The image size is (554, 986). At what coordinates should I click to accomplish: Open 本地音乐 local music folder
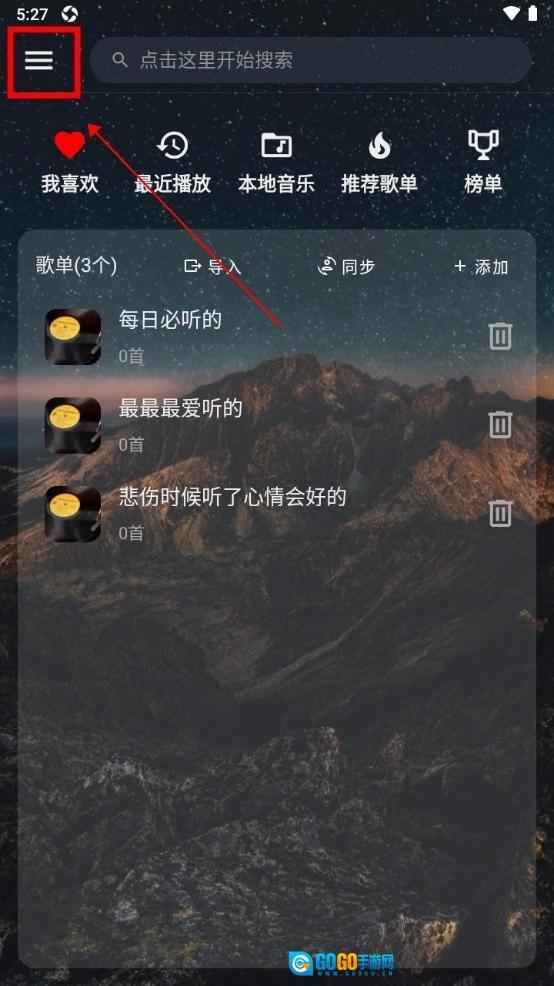[x=276, y=145]
